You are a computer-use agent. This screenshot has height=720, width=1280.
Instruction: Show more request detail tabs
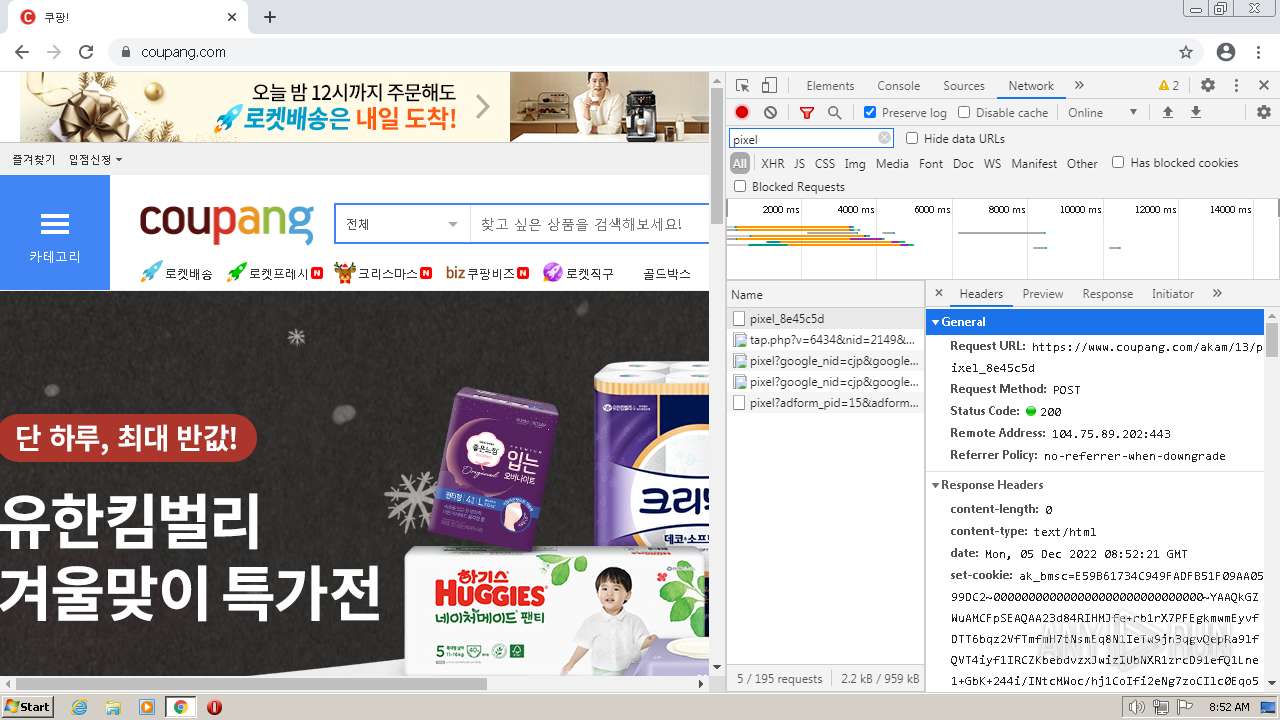pyautogui.click(x=1217, y=293)
